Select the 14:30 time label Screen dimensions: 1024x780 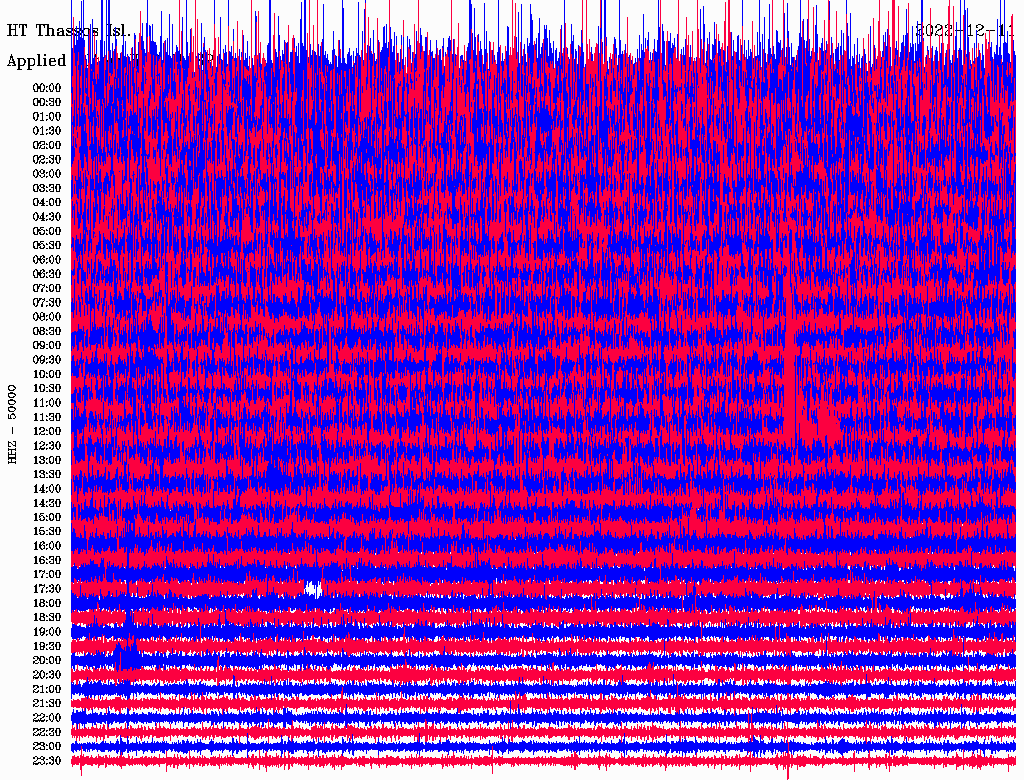(x=47, y=503)
